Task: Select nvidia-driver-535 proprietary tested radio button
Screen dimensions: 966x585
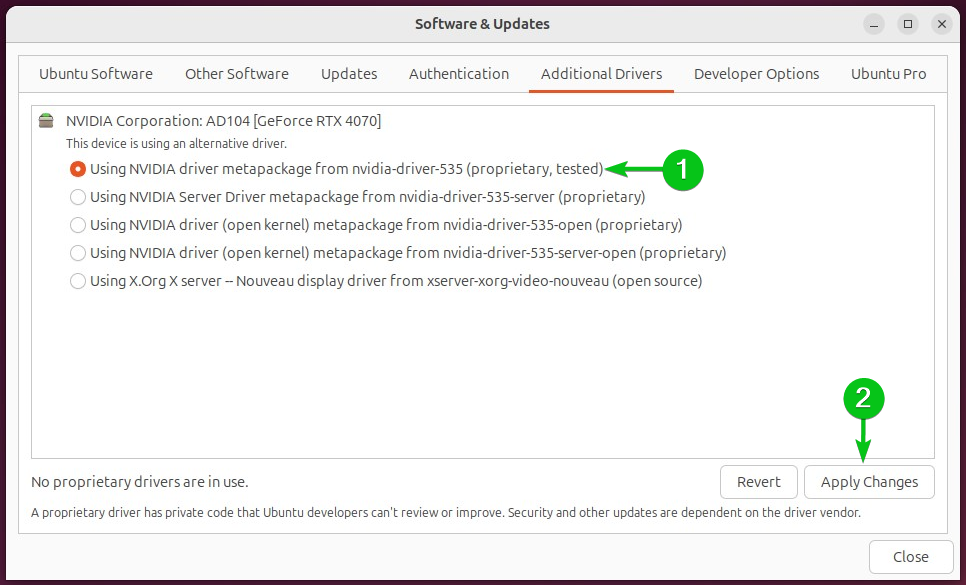Action: 78,169
